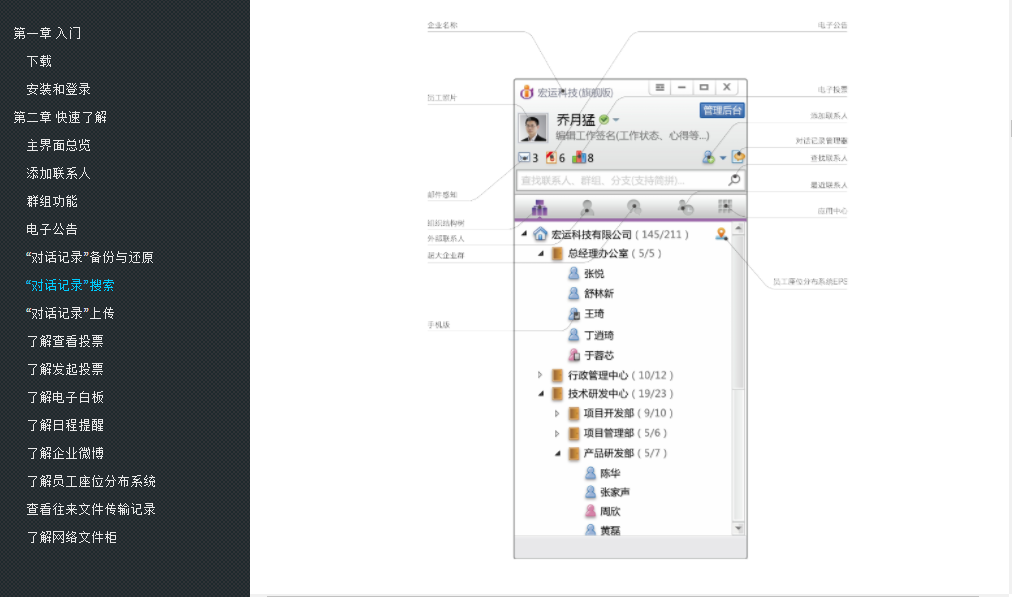1012x597 pixels.
Task: Click the 管理后台 button
Action: click(x=722, y=110)
